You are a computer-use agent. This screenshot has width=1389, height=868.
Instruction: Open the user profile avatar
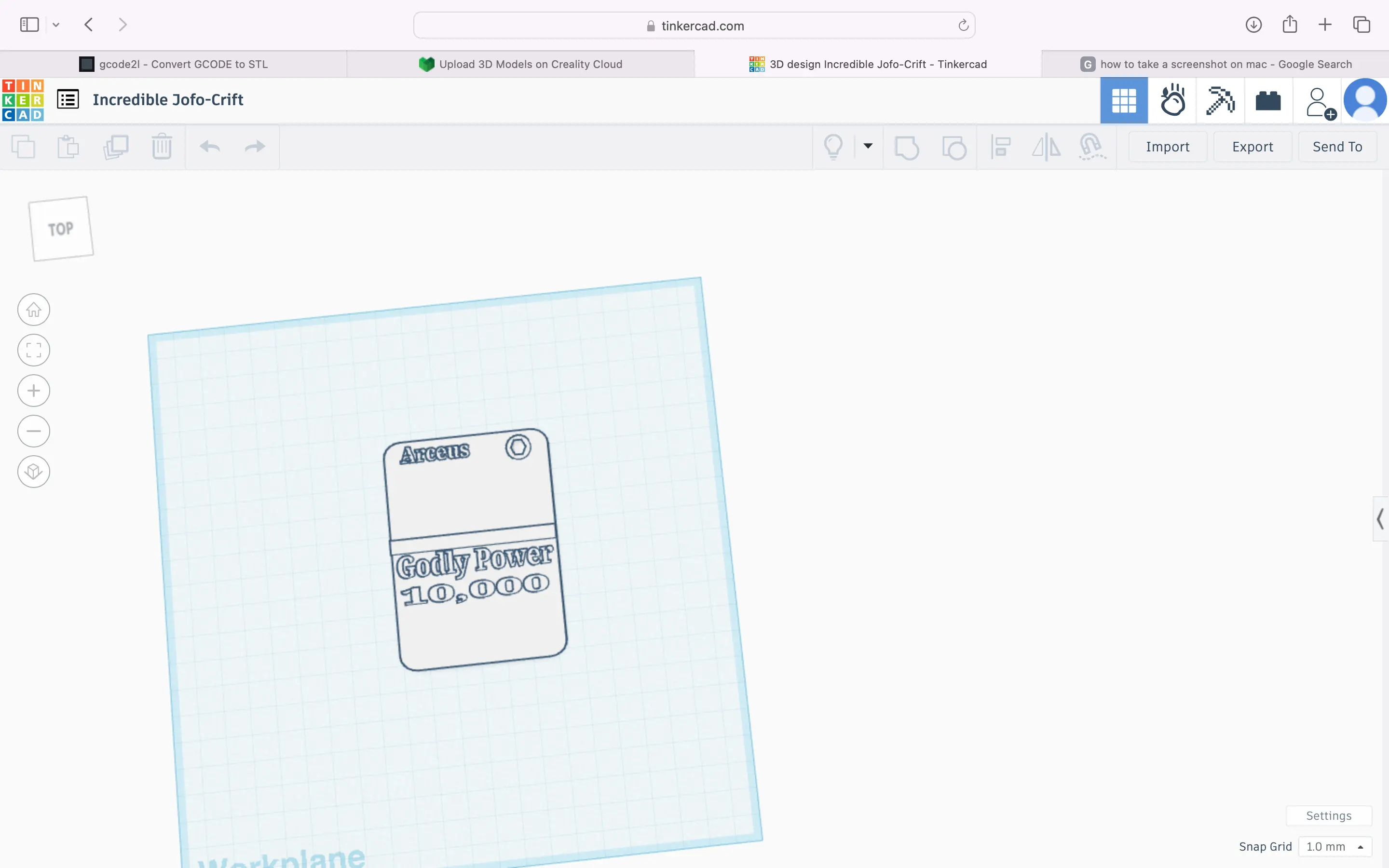coord(1365,100)
